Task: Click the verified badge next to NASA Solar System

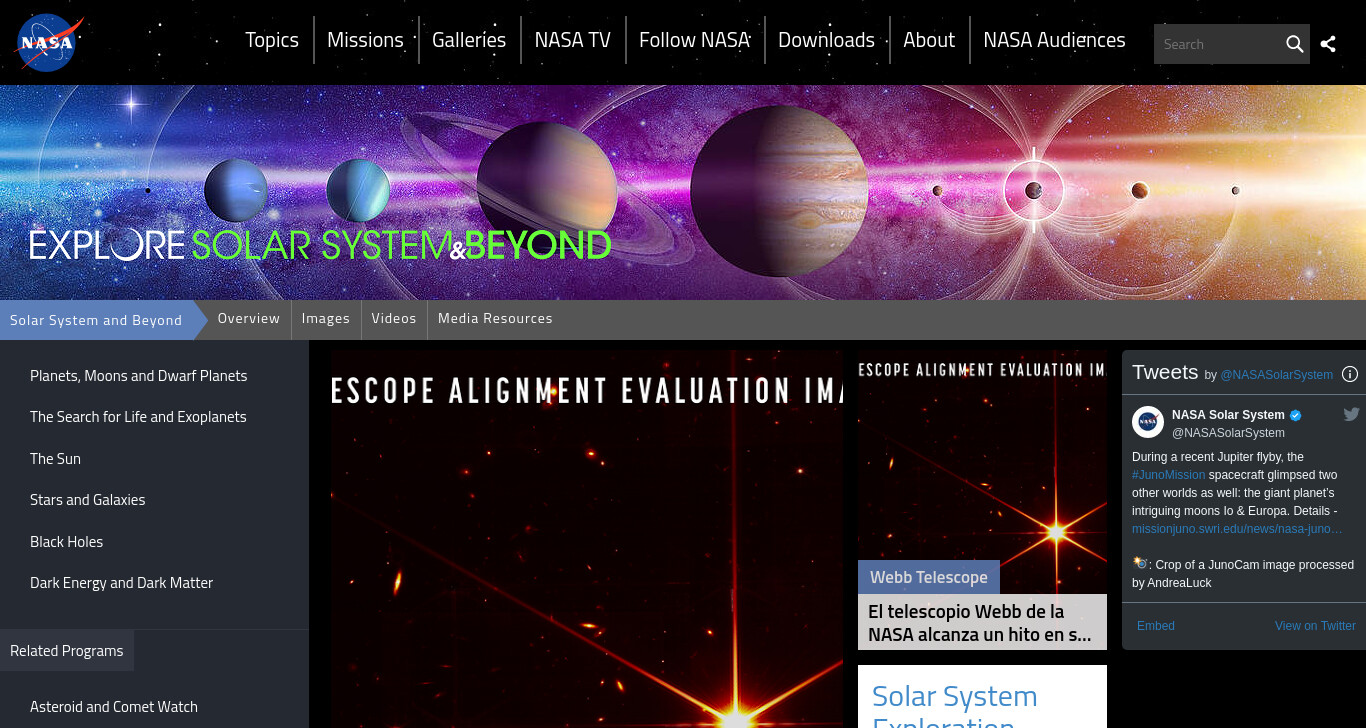Action: point(1295,415)
